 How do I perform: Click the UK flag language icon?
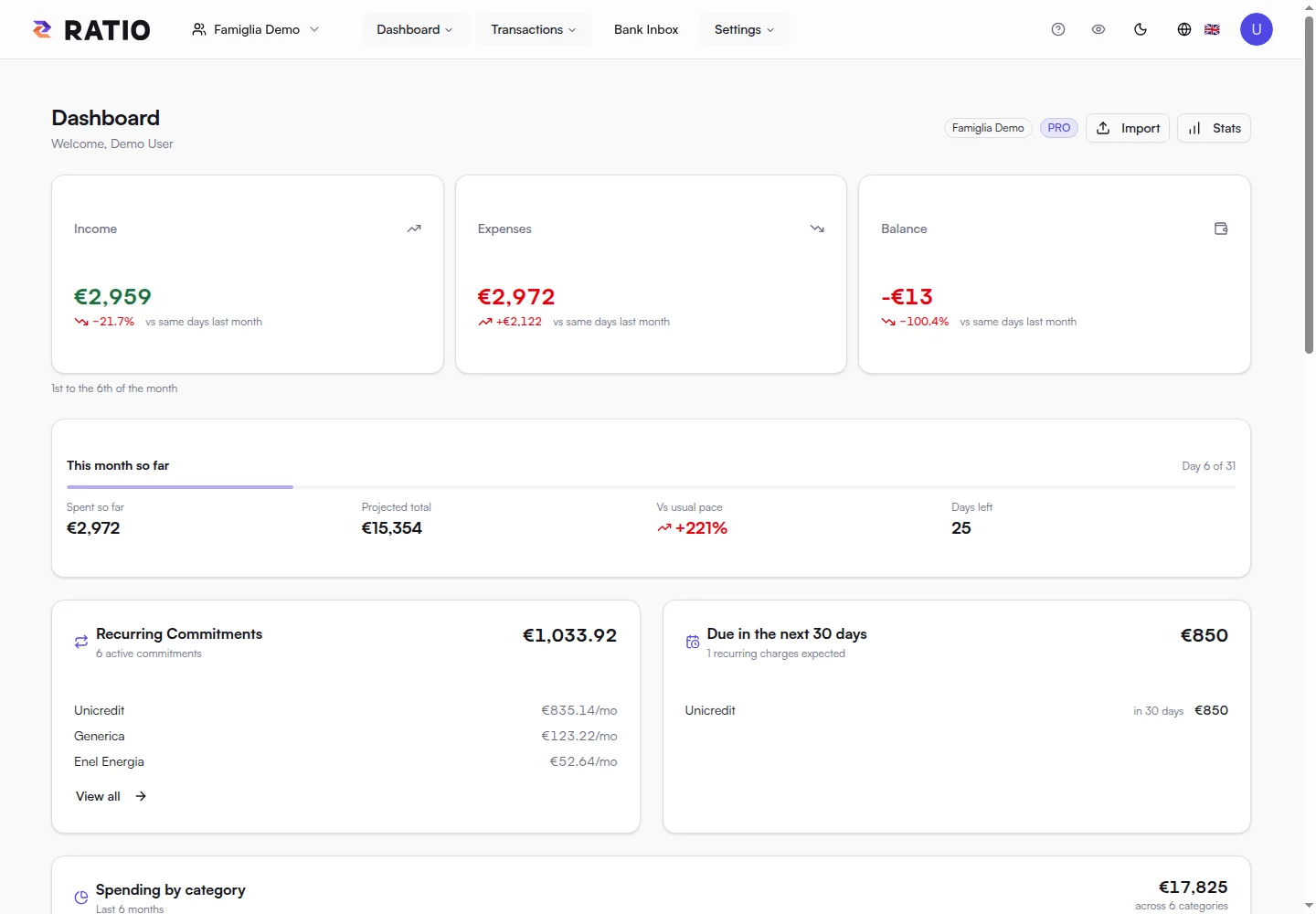coord(1212,29)
